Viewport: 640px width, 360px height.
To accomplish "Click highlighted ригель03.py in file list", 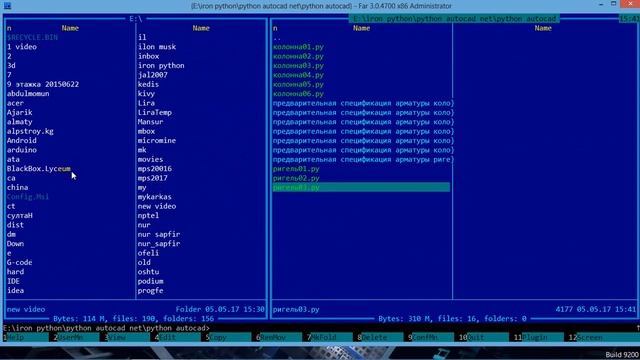I will point(361,188).
